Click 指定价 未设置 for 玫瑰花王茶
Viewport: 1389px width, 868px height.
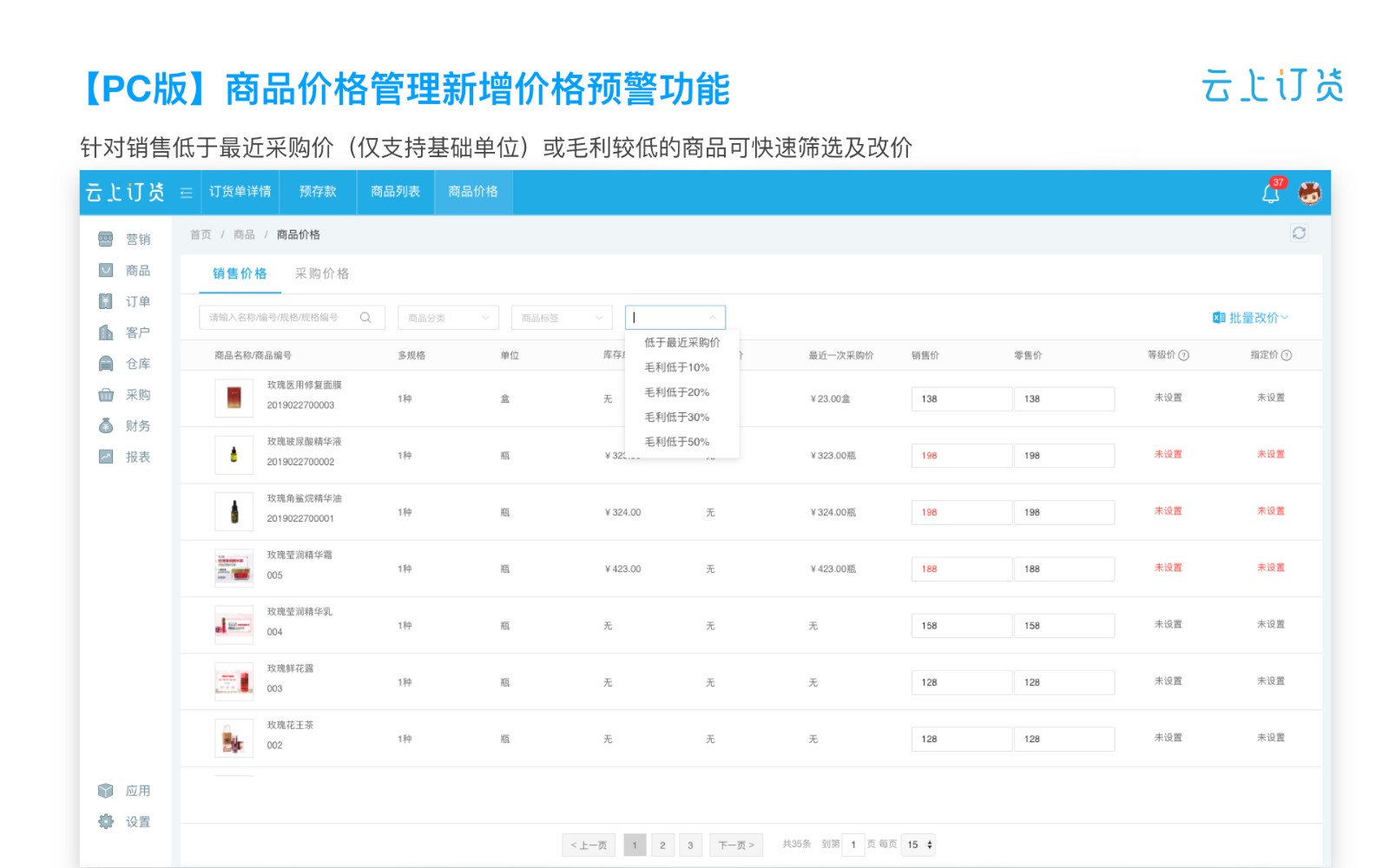pyautogui.click(x=1271, y=738)
